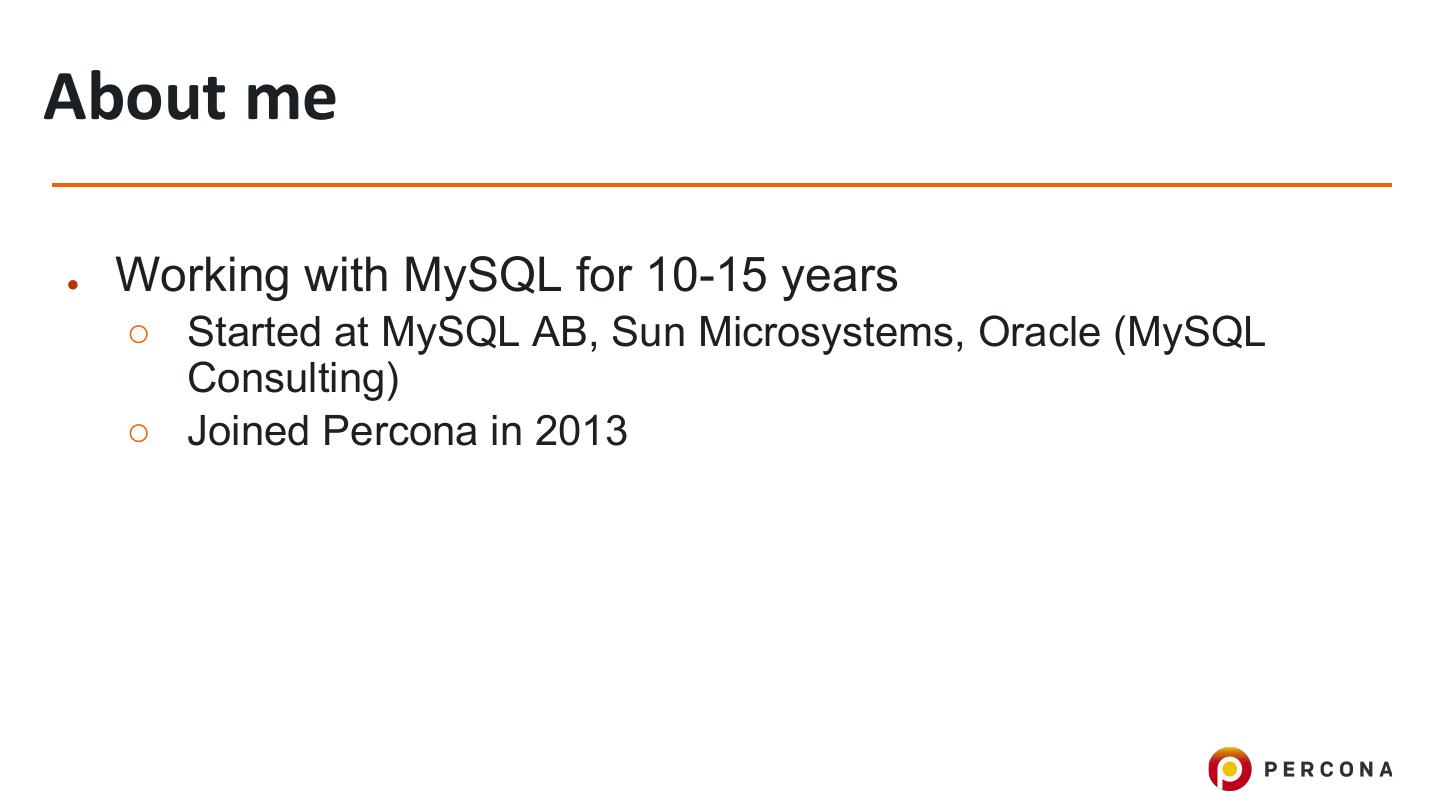Select the "About me" slide title
The width and height of the screenshot is (1440, 810).
(190, 97)
